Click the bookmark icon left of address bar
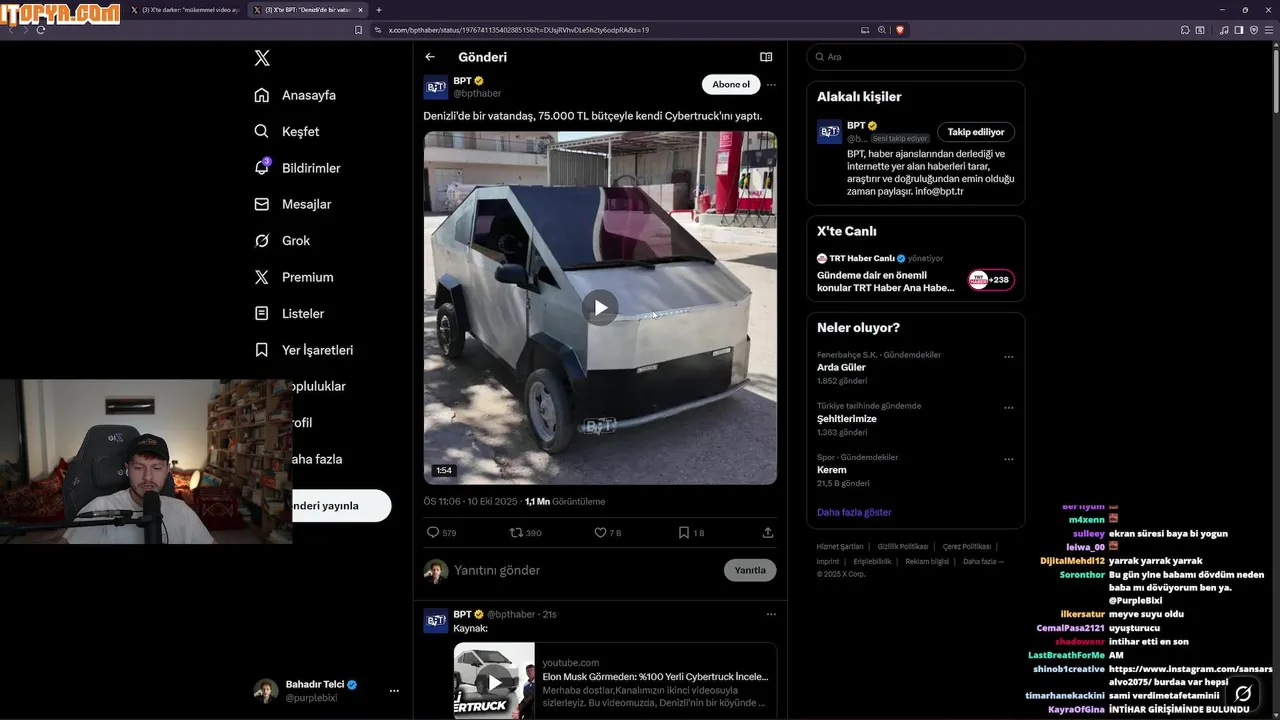 pyautogui.click(x=359, y=30)
